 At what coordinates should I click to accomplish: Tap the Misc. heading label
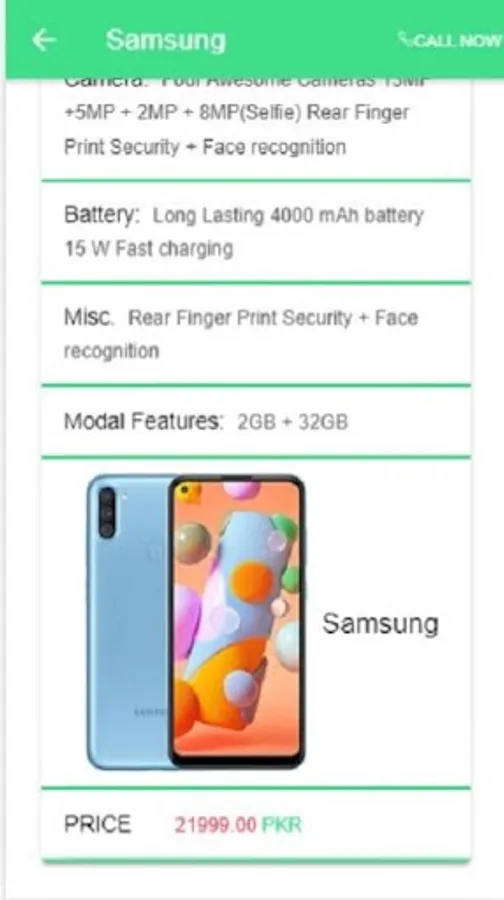coord(89,317)
